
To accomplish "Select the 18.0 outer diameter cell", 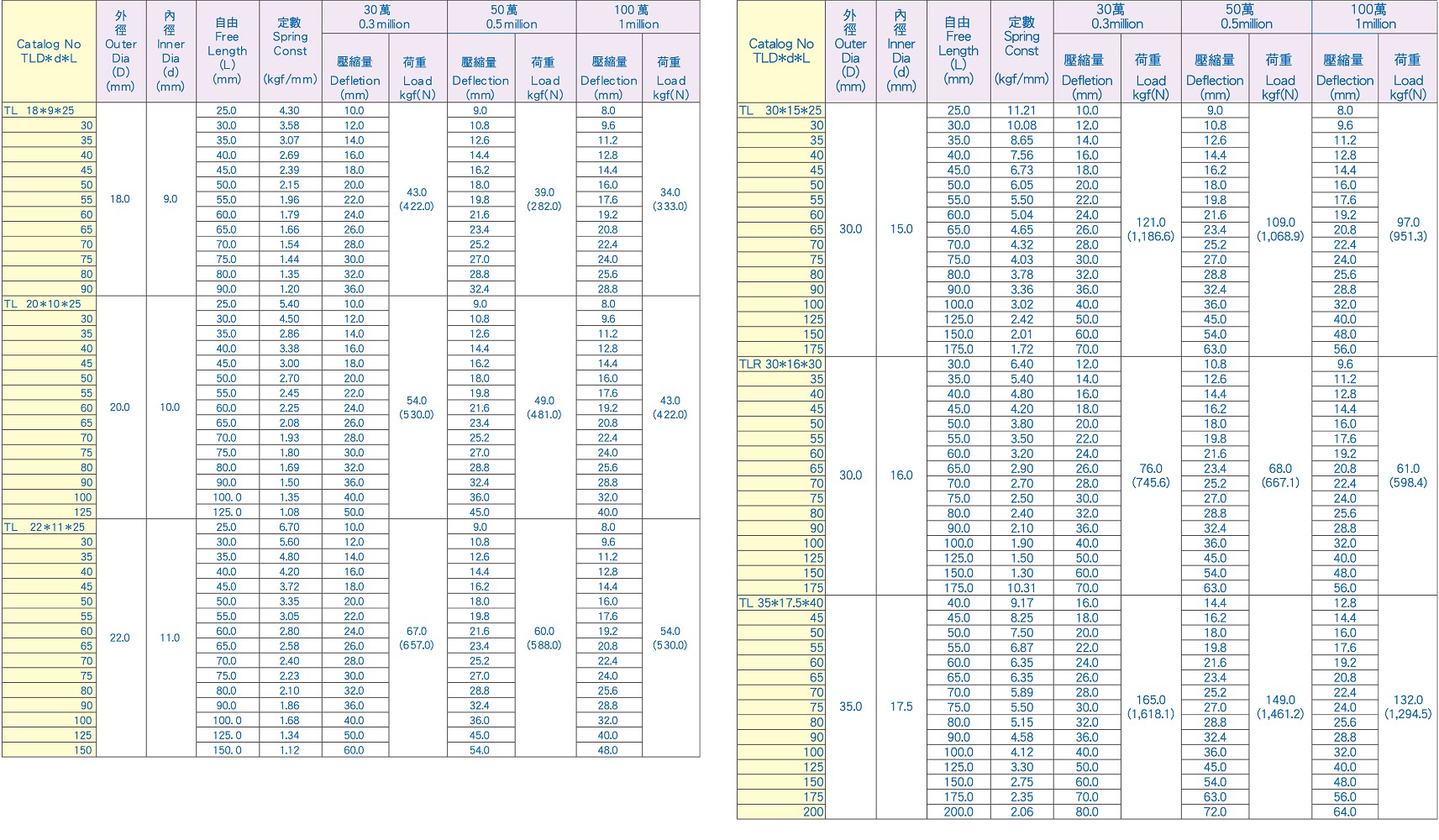I will (x=120, y=199).
